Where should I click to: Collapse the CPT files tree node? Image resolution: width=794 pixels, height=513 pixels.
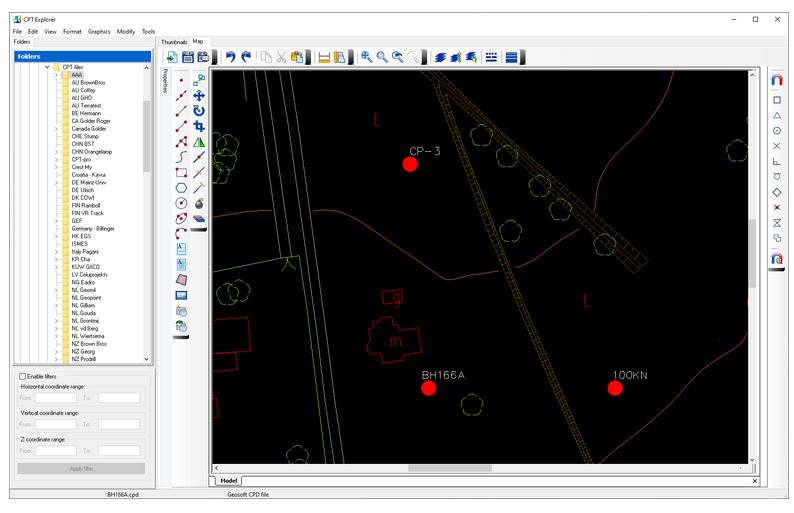point(46,67)
